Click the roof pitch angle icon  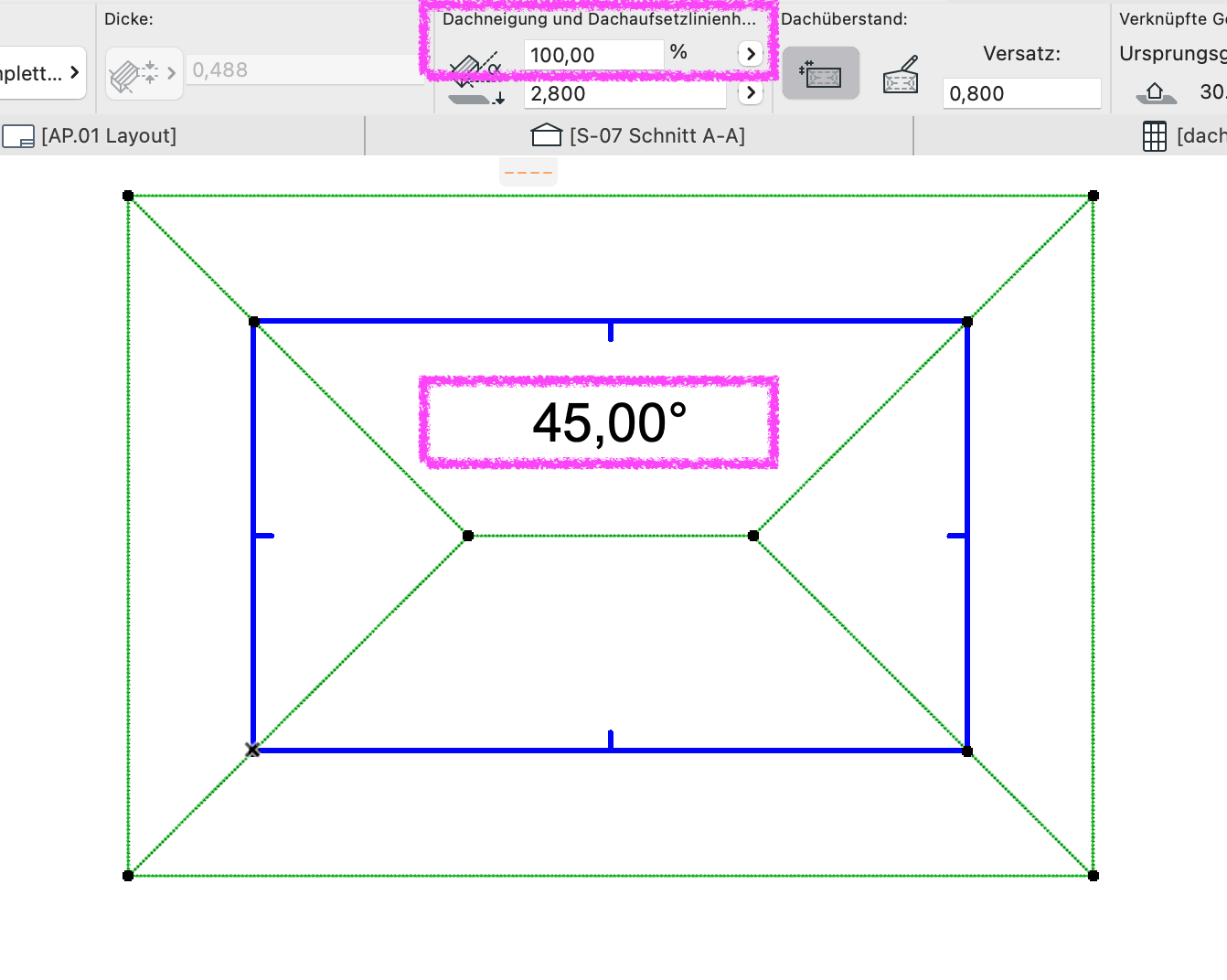[475, 68]
